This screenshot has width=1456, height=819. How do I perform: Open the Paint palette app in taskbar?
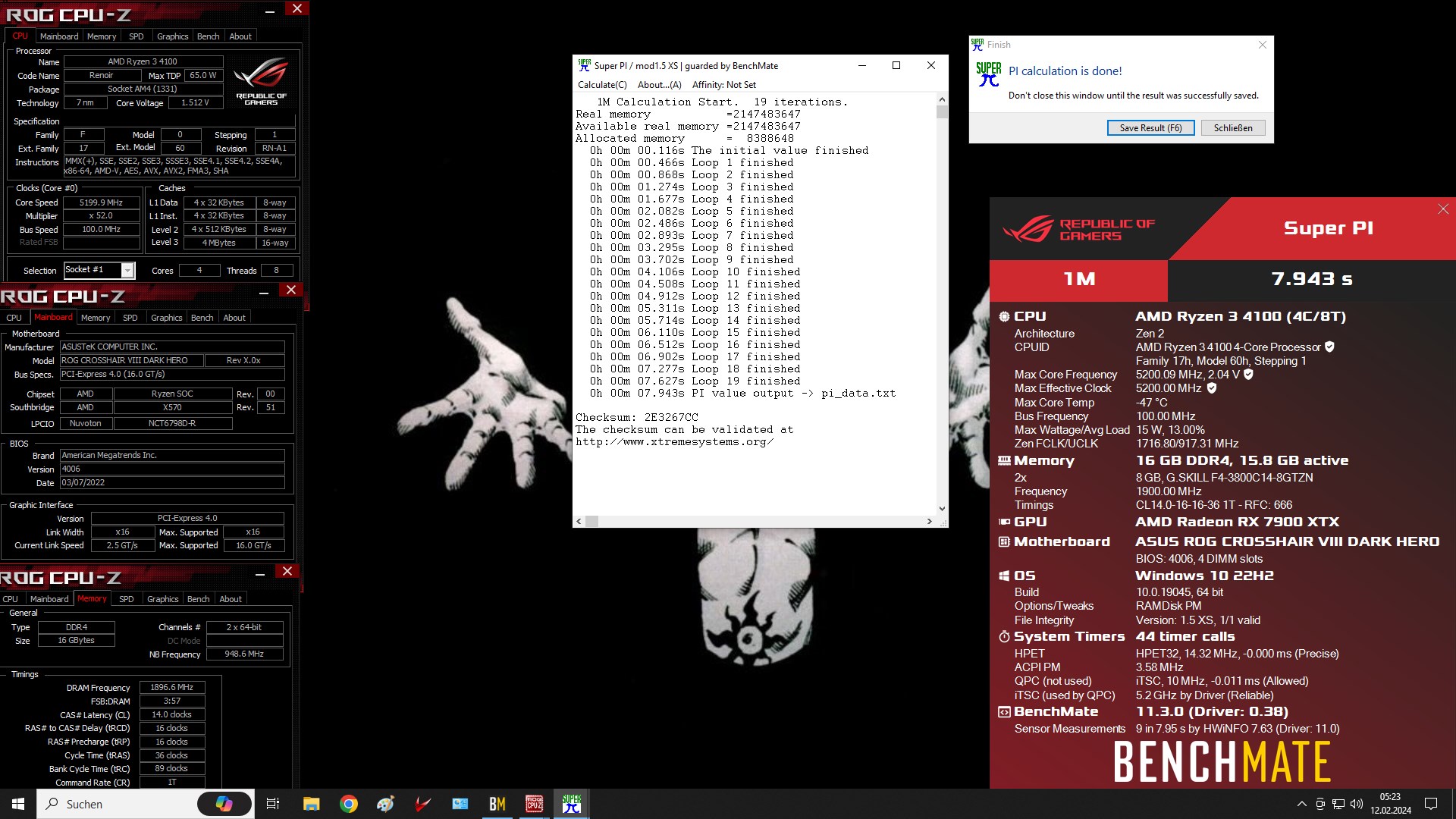click(x=386, y=804)
